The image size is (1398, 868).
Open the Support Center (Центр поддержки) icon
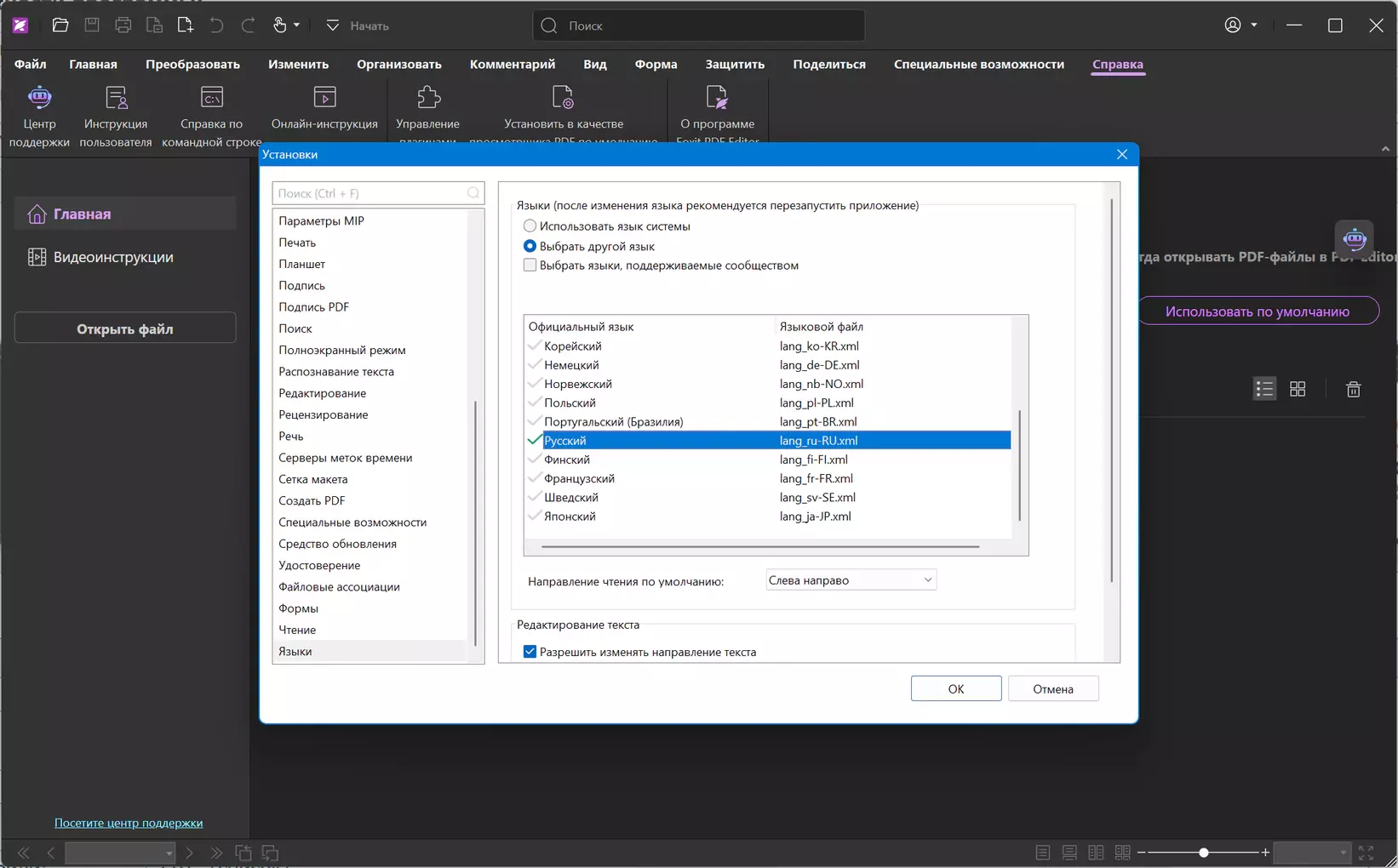[x=39, y=98]
